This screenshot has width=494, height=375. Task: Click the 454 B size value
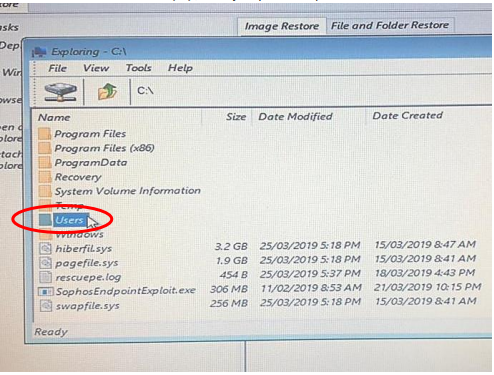coord(233,275)
